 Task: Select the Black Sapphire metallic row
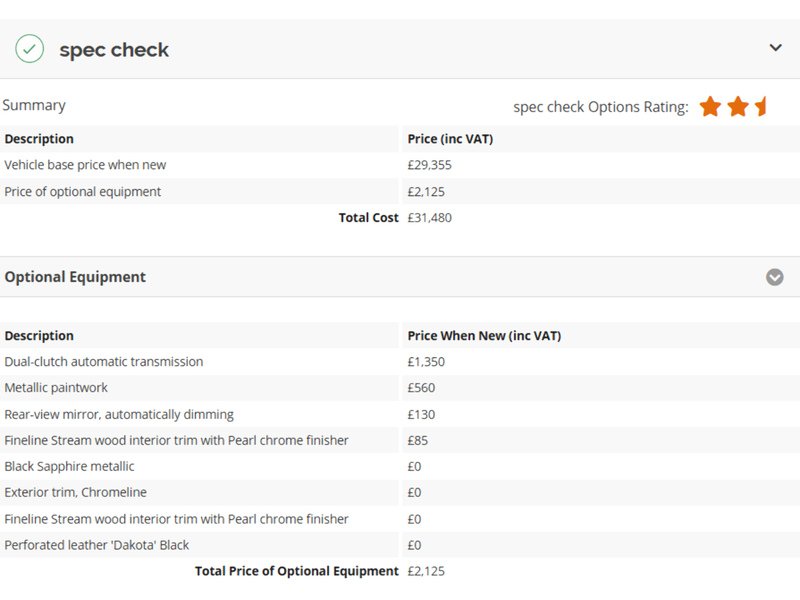tap(400, 466)
